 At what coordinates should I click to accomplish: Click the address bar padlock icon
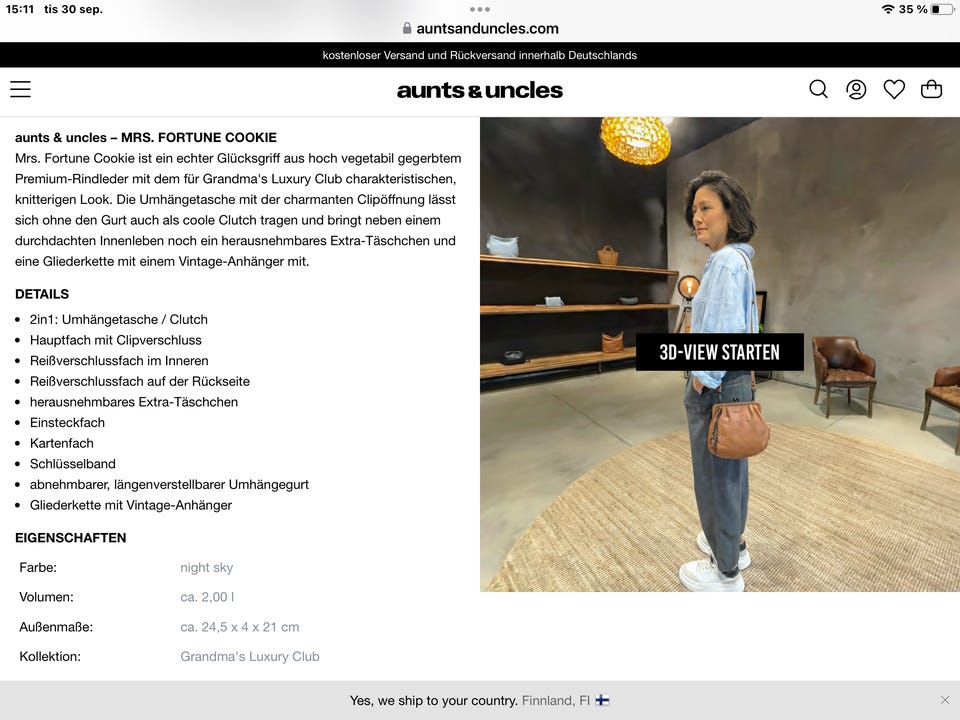pyautogui.click(x=407, y=28)
